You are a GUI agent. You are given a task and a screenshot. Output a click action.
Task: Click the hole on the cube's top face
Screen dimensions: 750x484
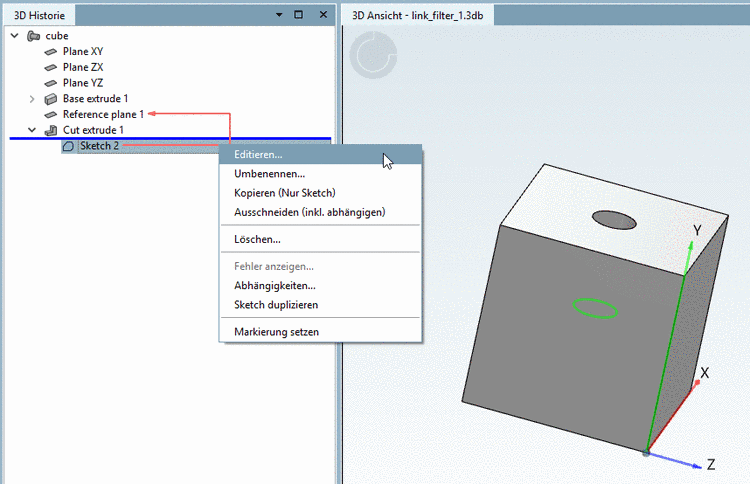coord(614,220)
